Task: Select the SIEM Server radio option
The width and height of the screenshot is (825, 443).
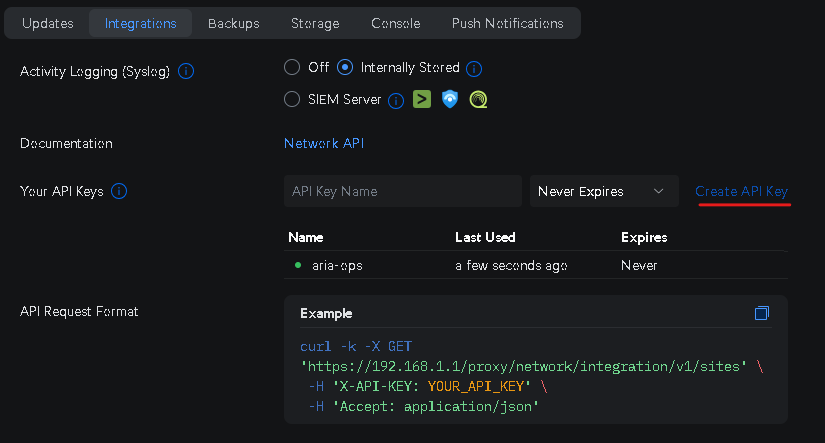Action: click(292, 99)
